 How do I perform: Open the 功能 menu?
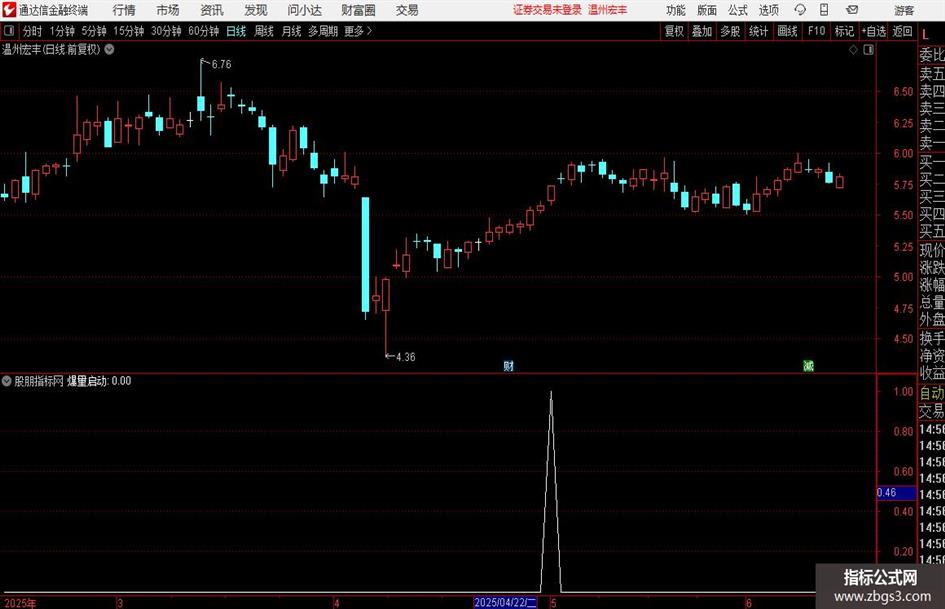pyautogui.click(x=676, y=10)
